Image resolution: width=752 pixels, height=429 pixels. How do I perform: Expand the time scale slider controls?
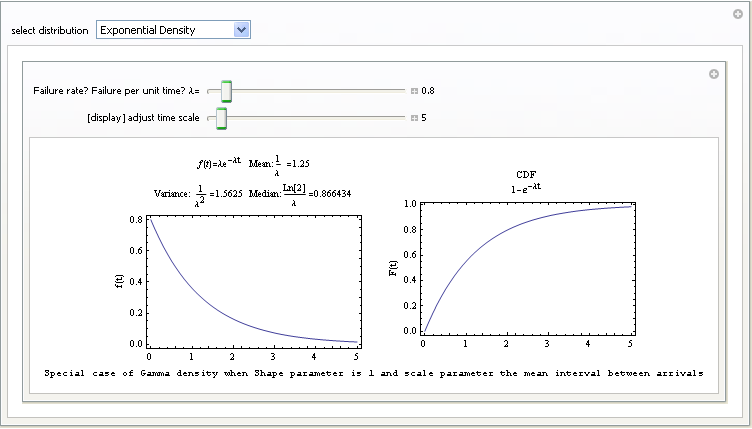click(414, 118)
